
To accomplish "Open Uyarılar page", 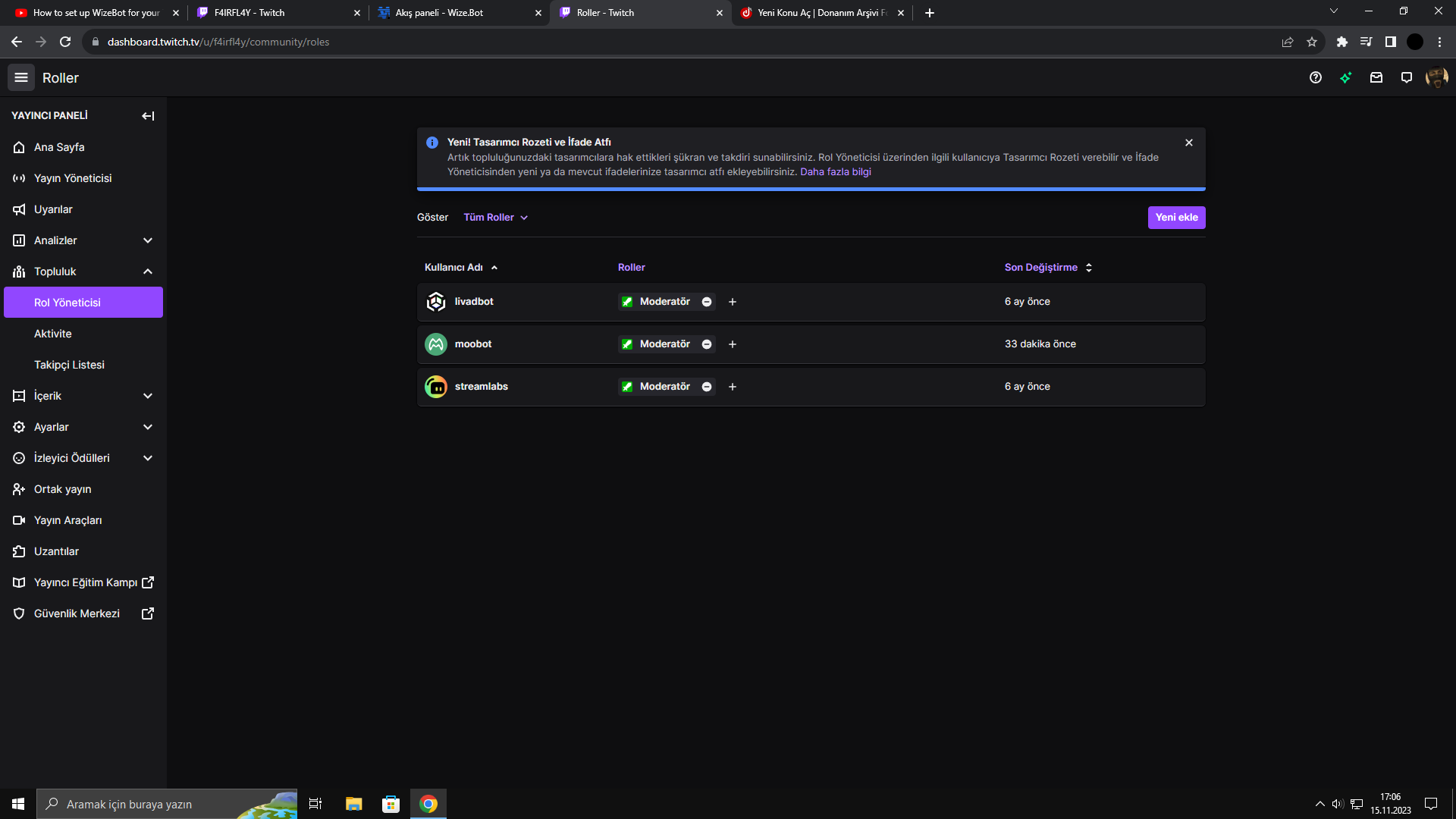I will 83,209.
